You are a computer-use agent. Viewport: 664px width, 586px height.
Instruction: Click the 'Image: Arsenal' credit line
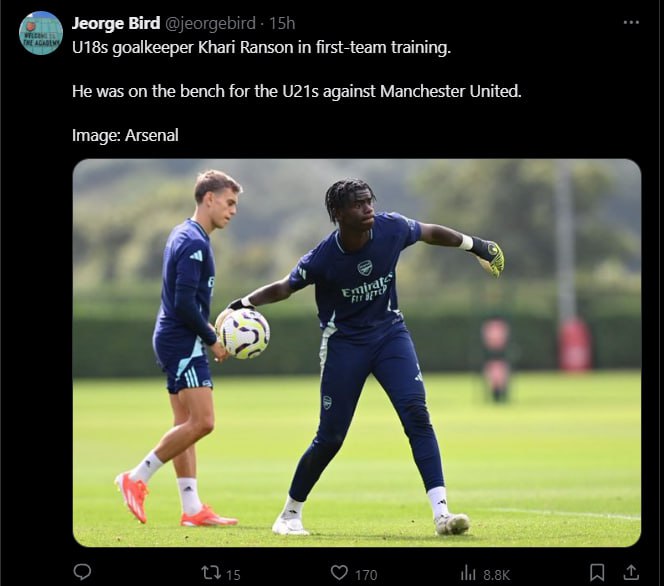tap(125, 135)
